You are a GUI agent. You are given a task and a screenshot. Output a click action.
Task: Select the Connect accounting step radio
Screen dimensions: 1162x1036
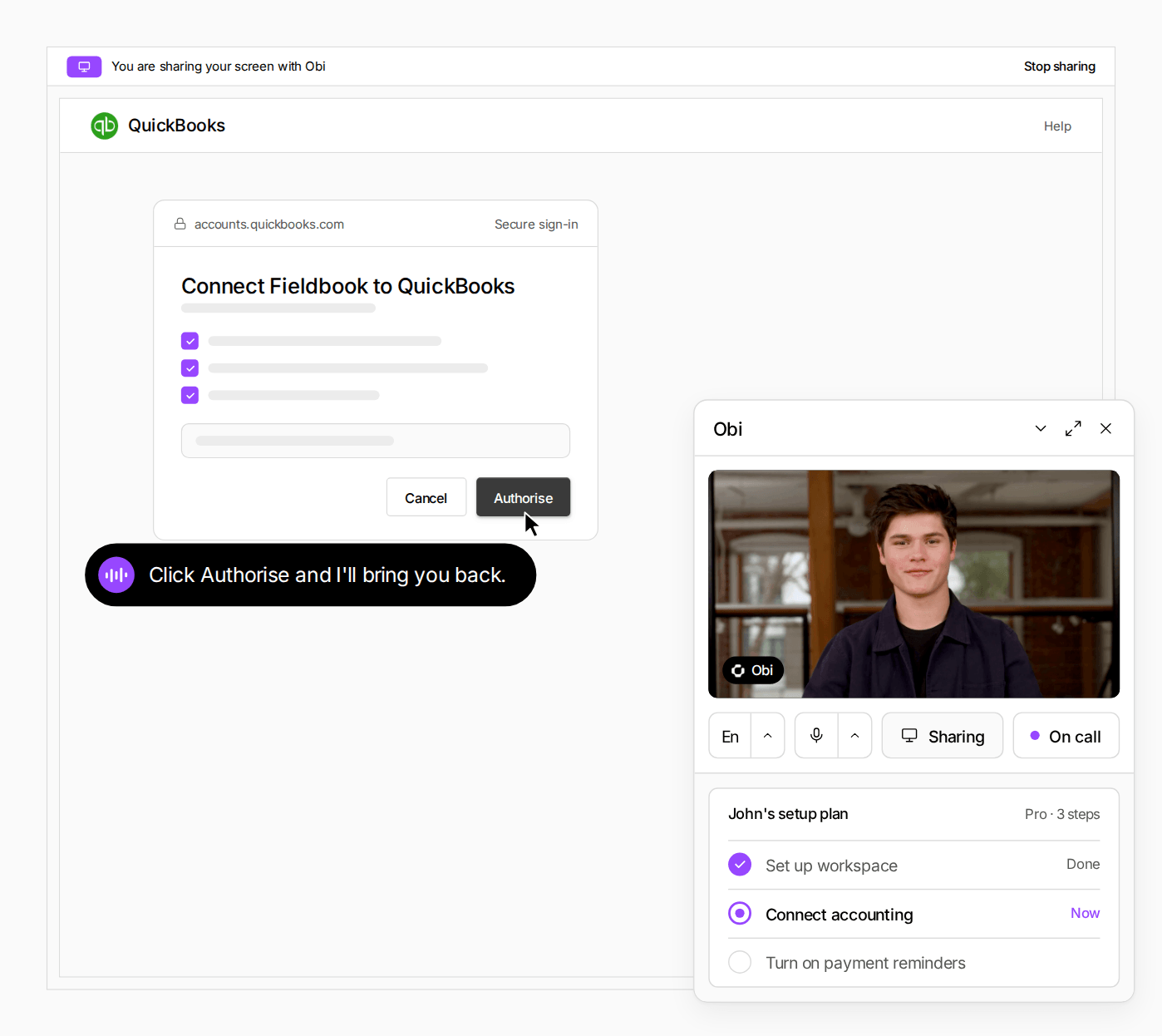[740, 913]
